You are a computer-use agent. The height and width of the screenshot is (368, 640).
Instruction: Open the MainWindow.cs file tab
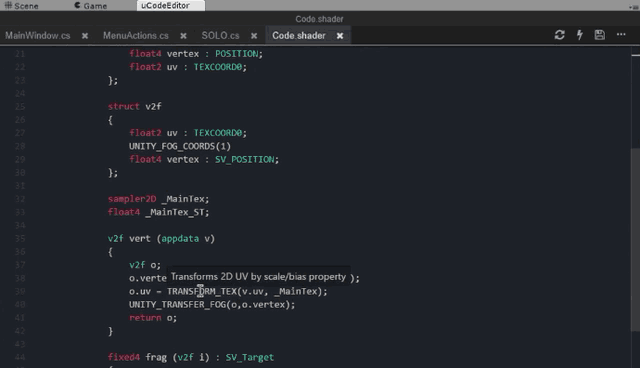[38, 35]
